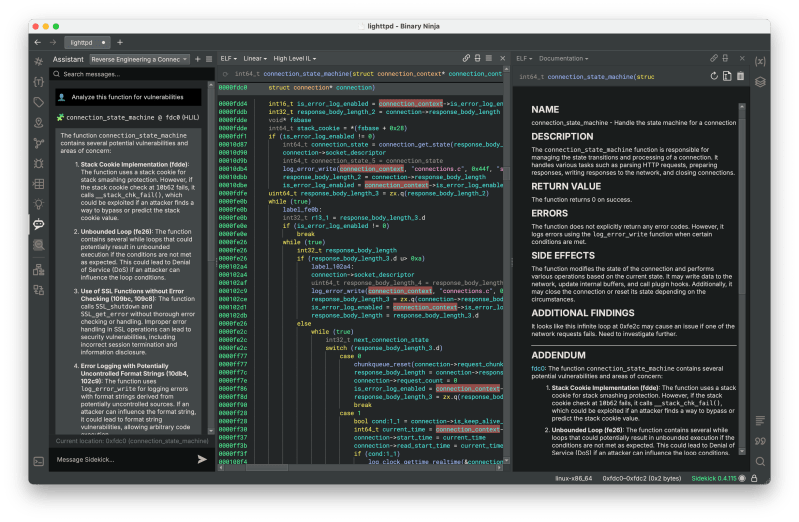Start a new Assistant chat with plus
799x522 pixels.
(x=198, y=60)
